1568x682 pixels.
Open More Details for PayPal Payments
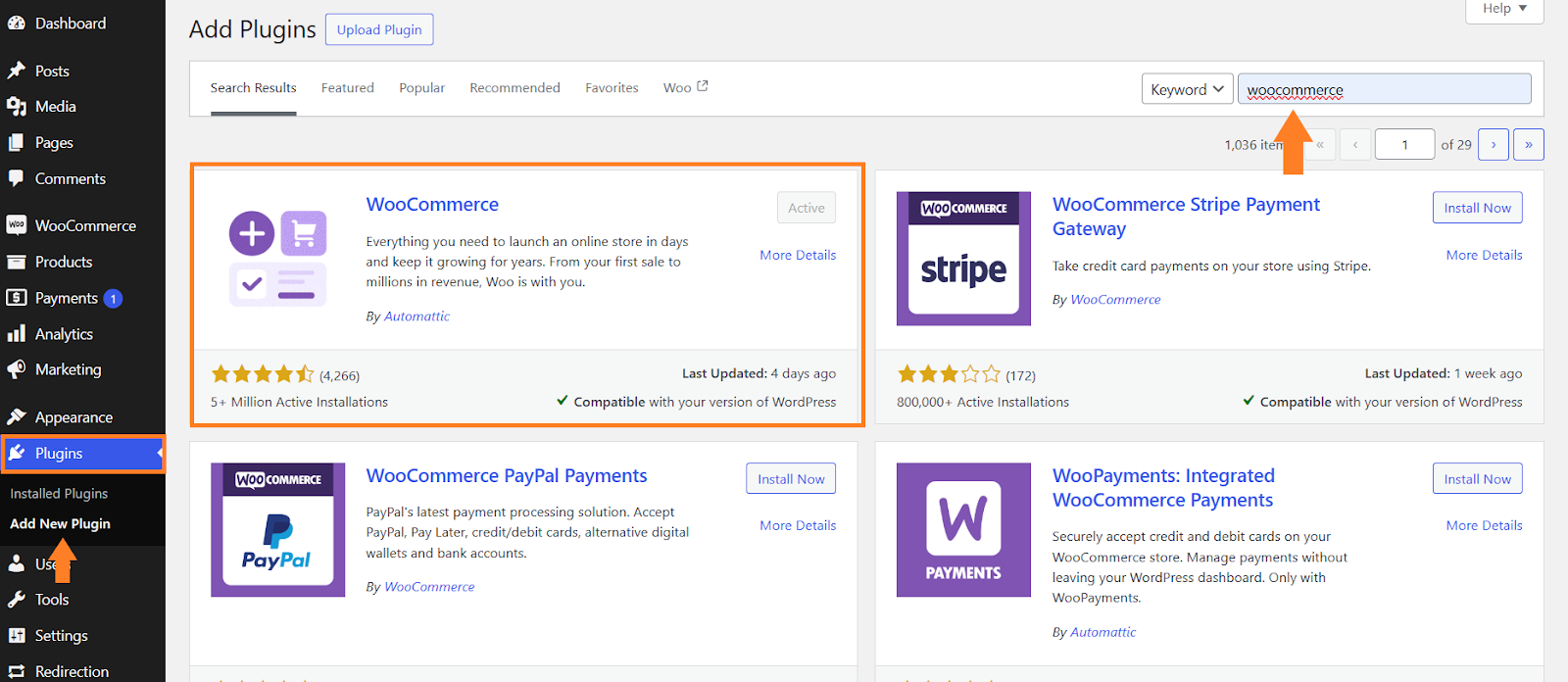tap(798, 525)
